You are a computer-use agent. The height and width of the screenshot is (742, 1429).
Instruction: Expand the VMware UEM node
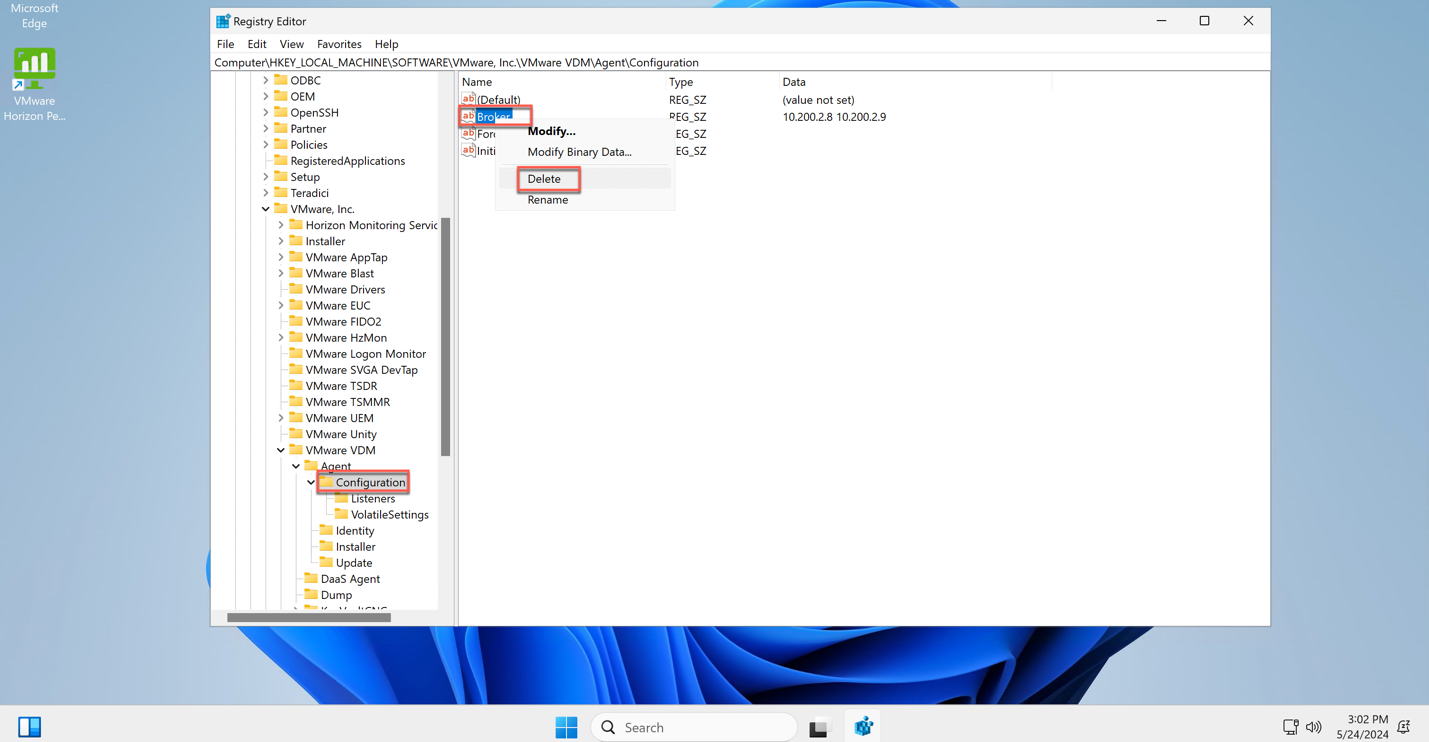pyautogui.click(x=281, y=418)
